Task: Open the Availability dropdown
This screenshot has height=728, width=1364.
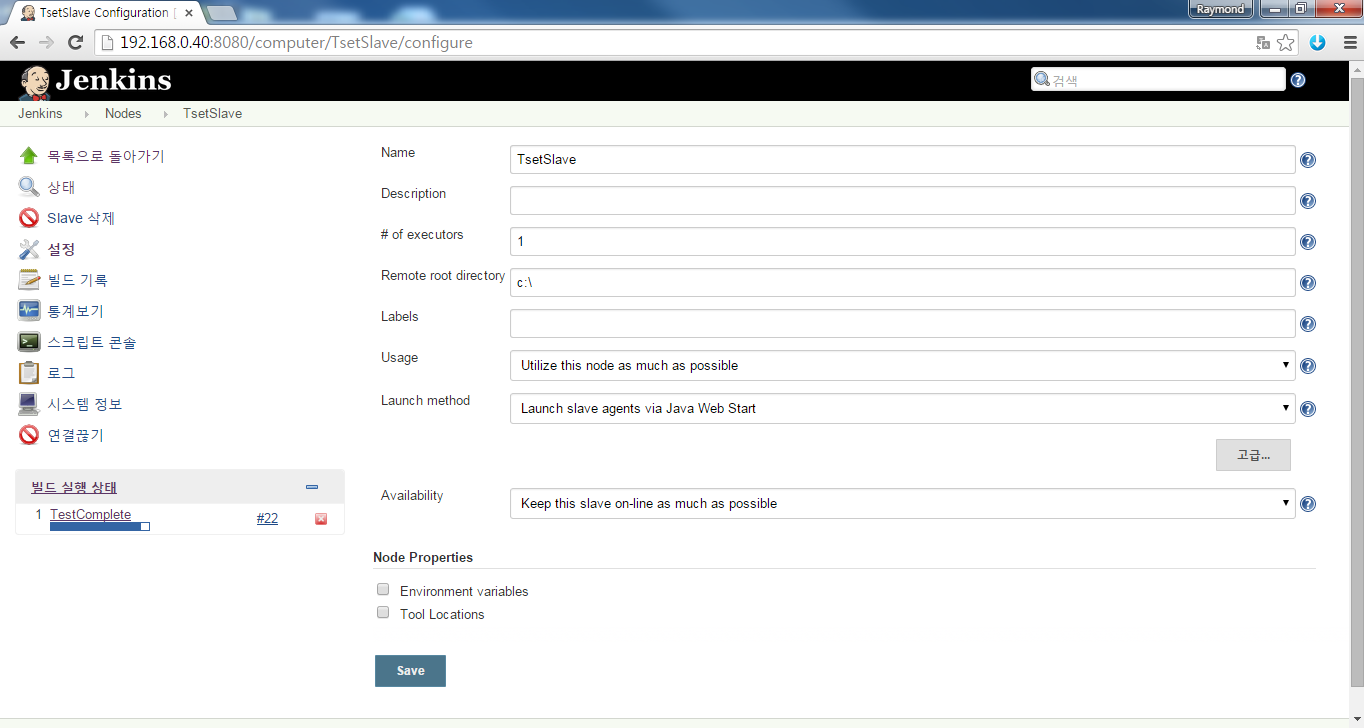Action: (x=902, y=504)
